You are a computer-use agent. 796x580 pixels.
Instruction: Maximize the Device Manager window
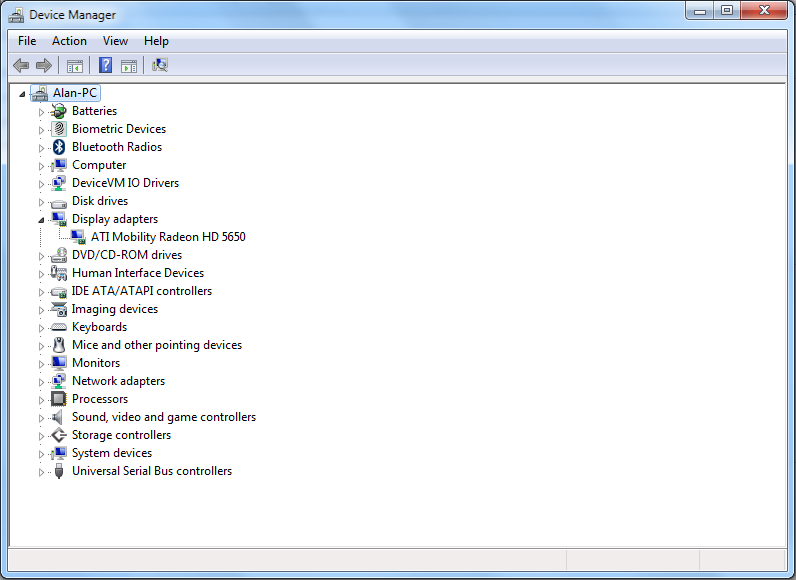coord(726,10)
